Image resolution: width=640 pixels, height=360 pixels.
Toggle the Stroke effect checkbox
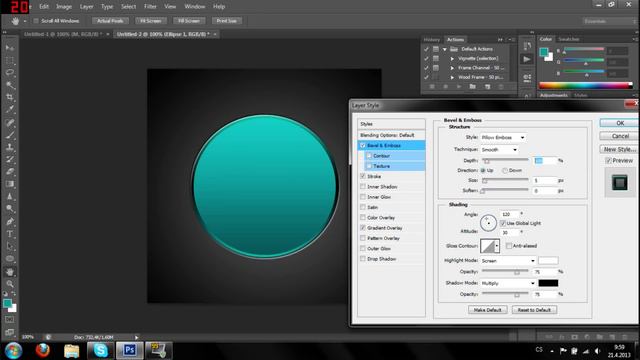tap(362, 176)
